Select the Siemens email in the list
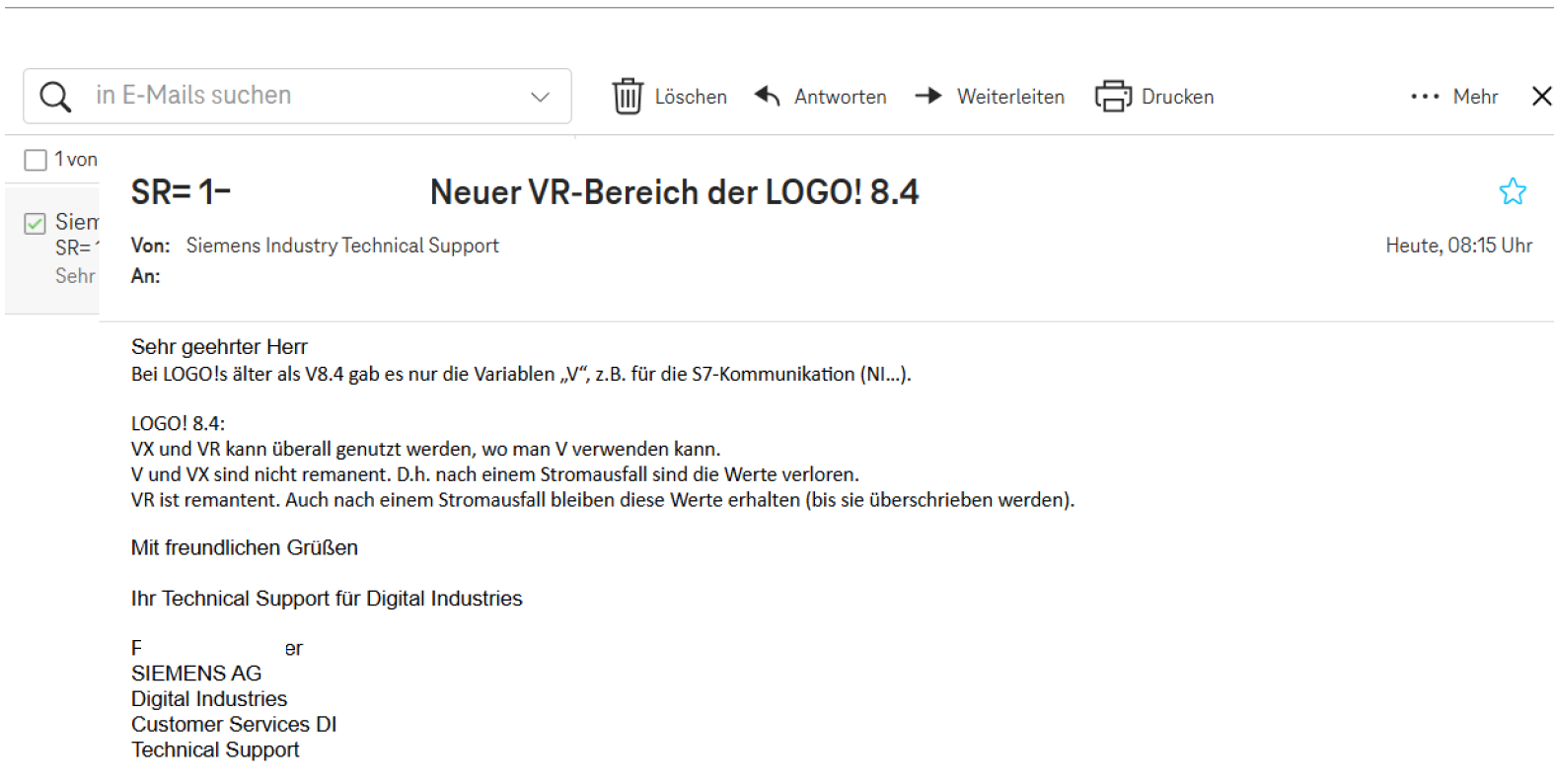The image size is (1554, 784). [x=75, y=249]
